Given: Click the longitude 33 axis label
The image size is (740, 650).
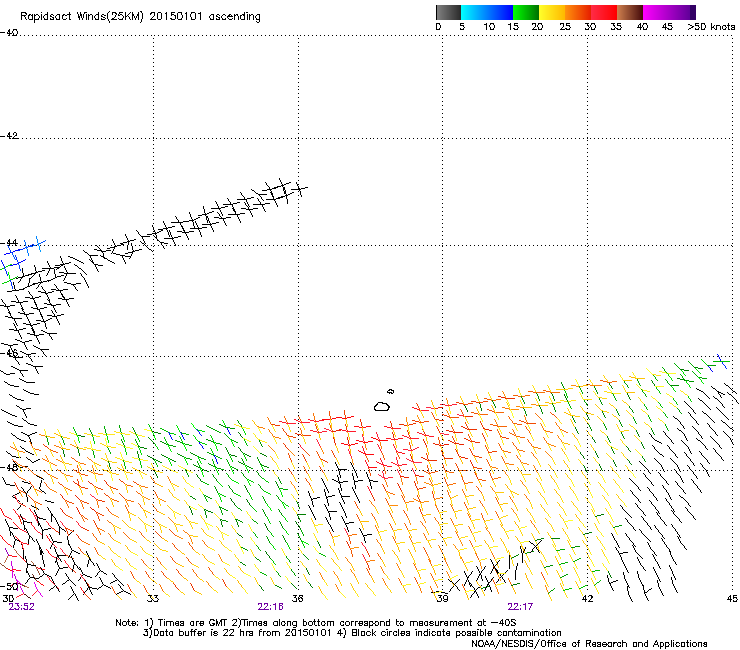Looking at the screenshot, I should point(153,599).
